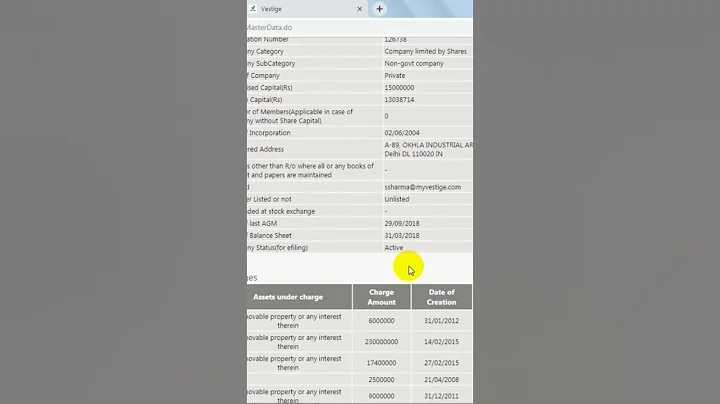Viewport: 720px width, 404px height.
Task: Click the 'Date of Creation' column header
Action: point(441,297)
